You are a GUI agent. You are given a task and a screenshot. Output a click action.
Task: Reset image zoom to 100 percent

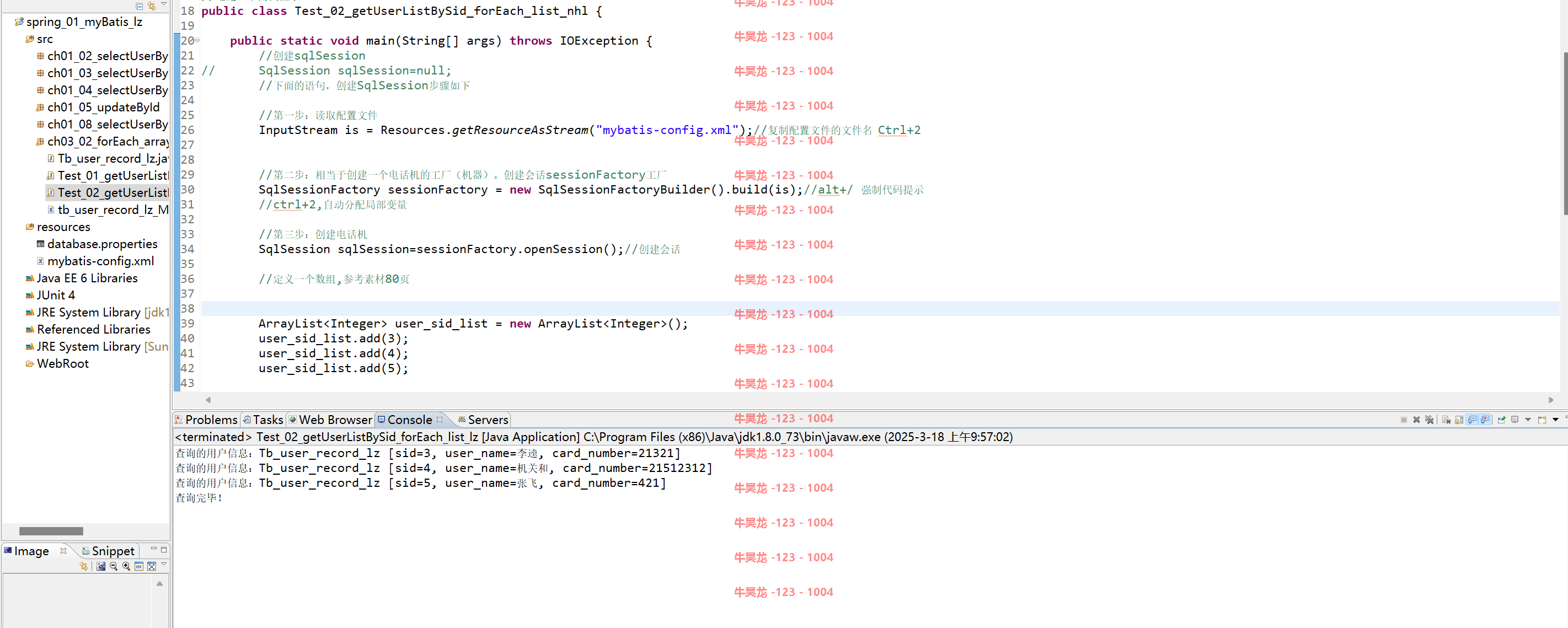click(139, 566)
